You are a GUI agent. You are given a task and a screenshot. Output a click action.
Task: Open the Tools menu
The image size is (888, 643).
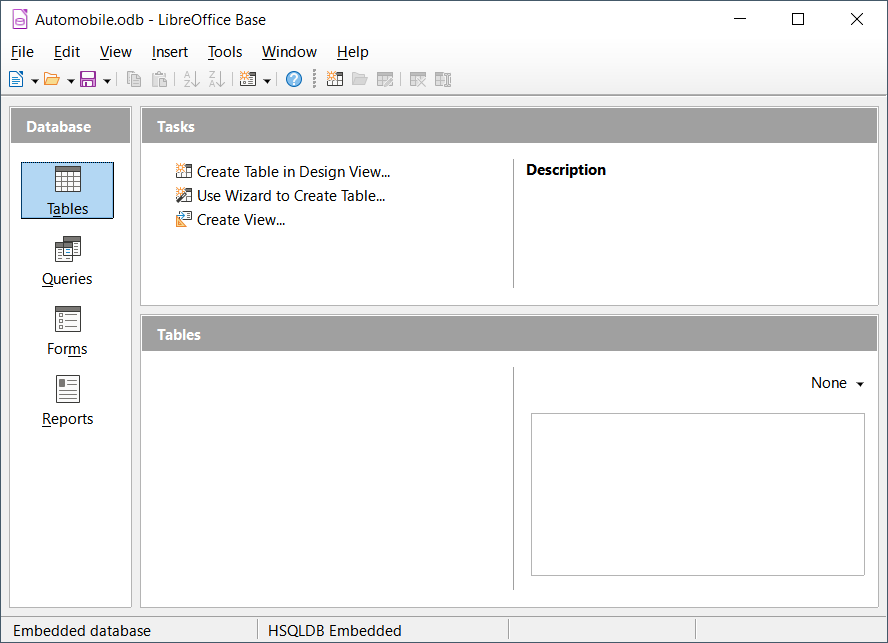click(225, 52)
